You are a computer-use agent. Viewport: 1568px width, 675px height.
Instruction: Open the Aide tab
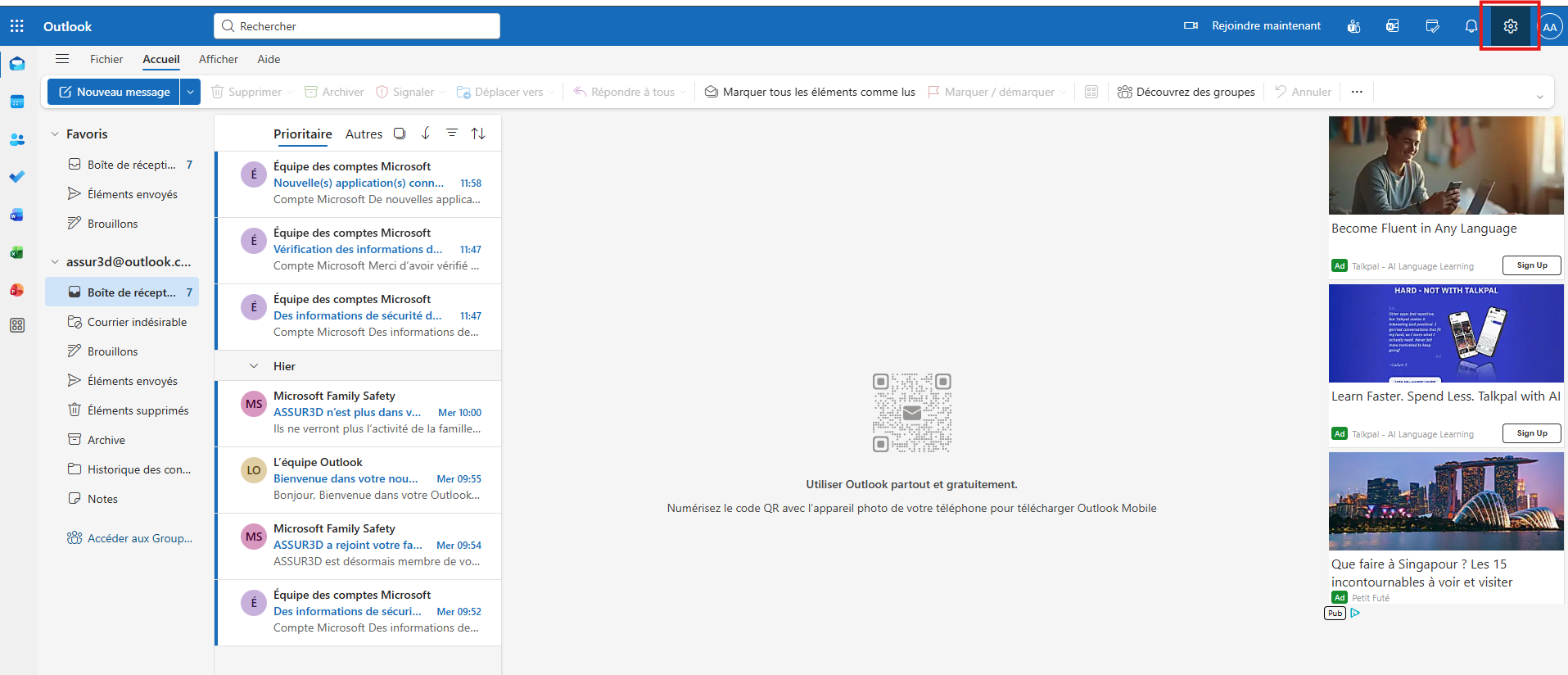coord(269,59)
